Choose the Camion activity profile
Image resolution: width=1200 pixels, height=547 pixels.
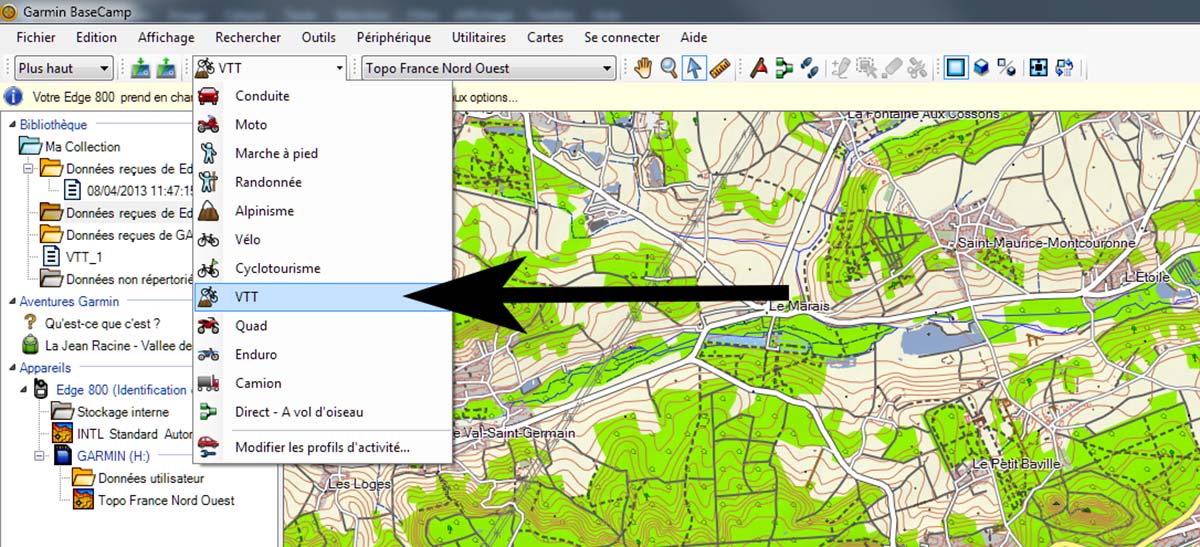click(323, 383)
